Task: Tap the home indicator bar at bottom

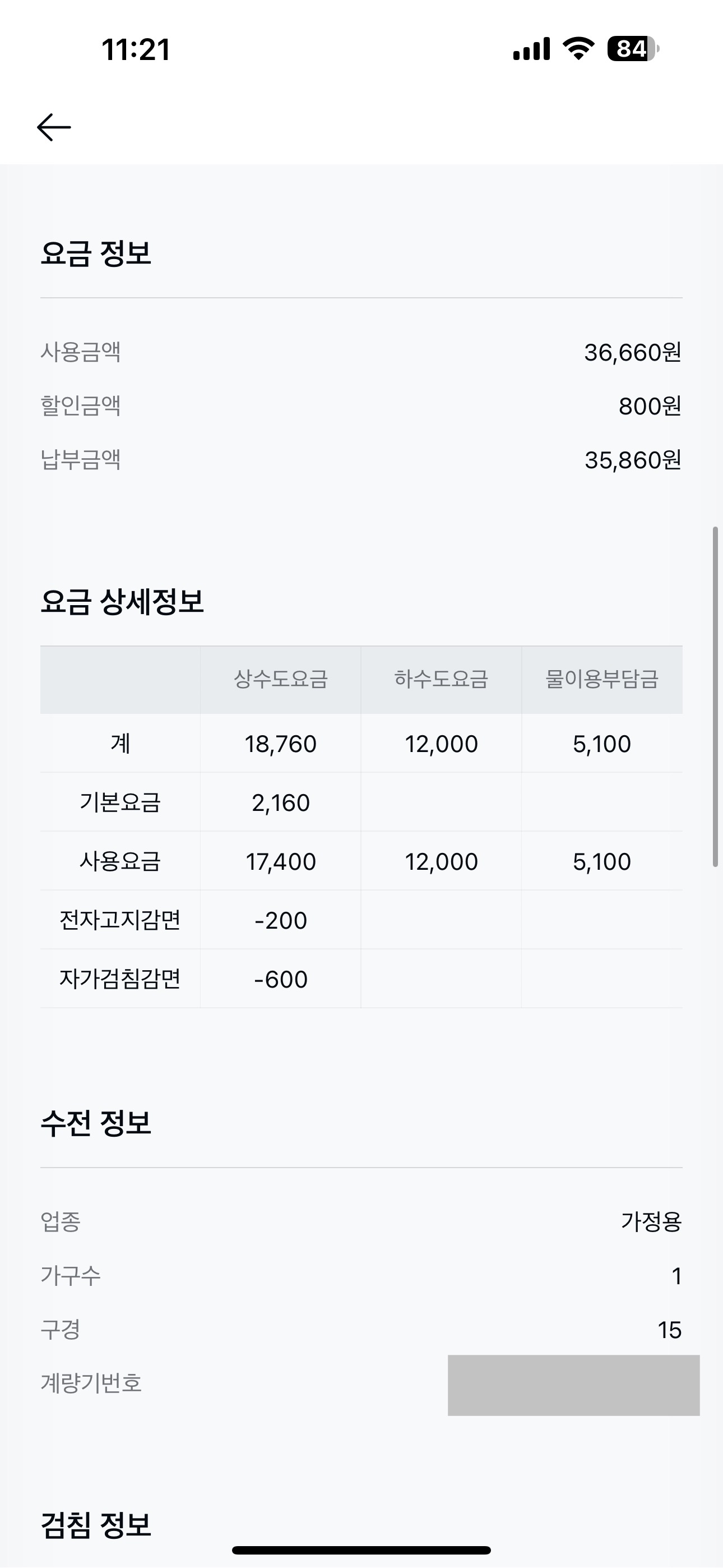Action: point(361,1549)
